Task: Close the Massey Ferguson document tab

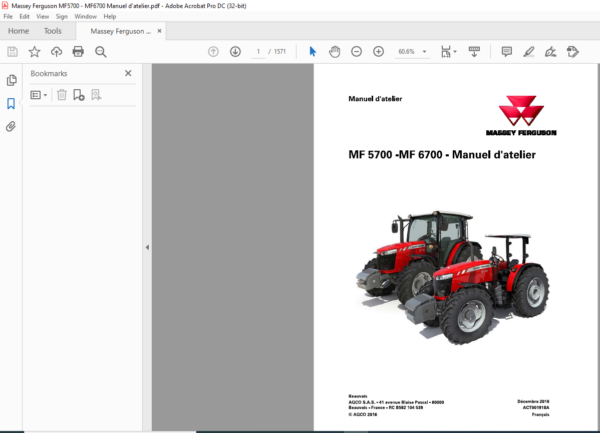Action: (160, 31)
